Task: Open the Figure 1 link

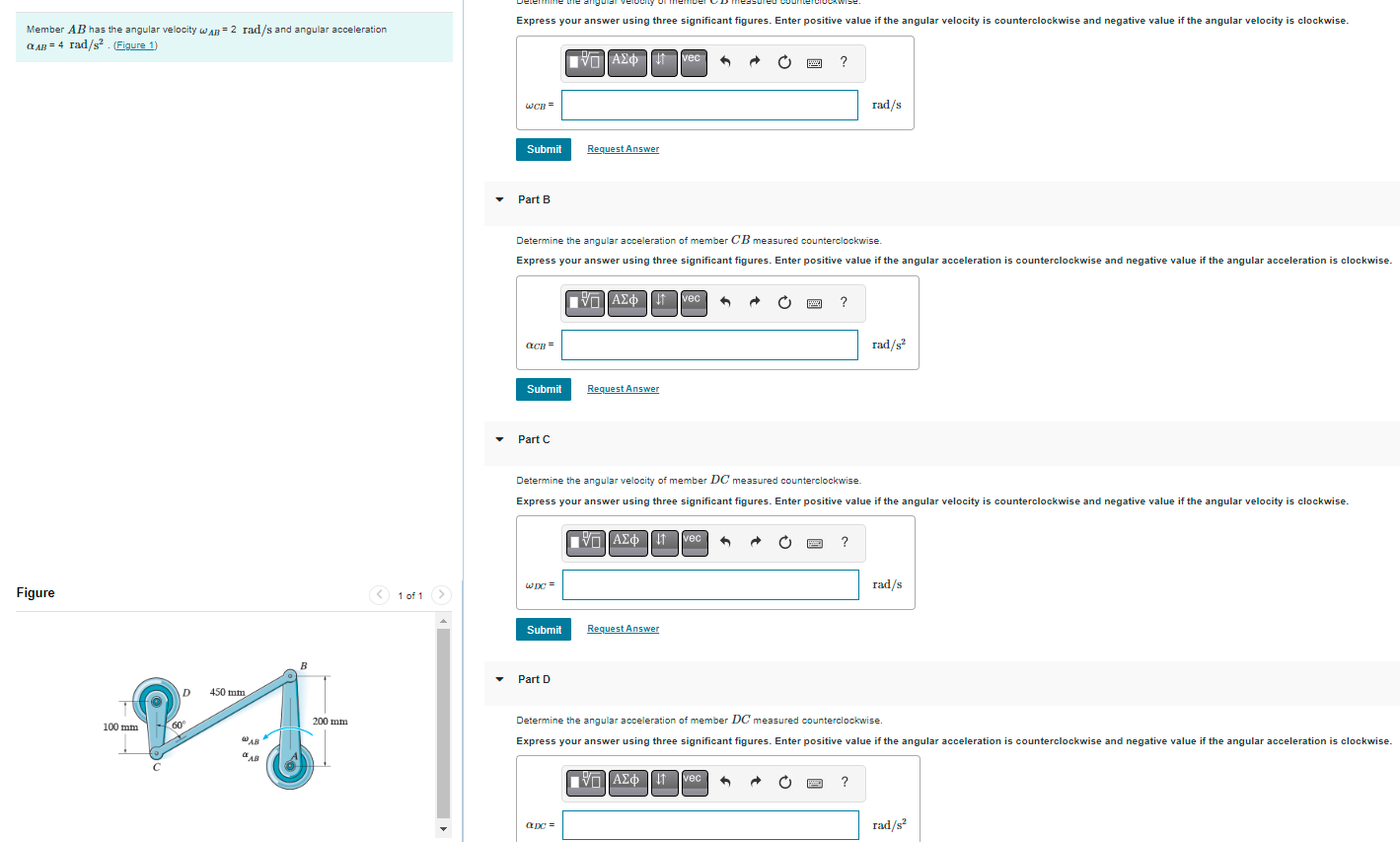Action: [x=135, y=45]
